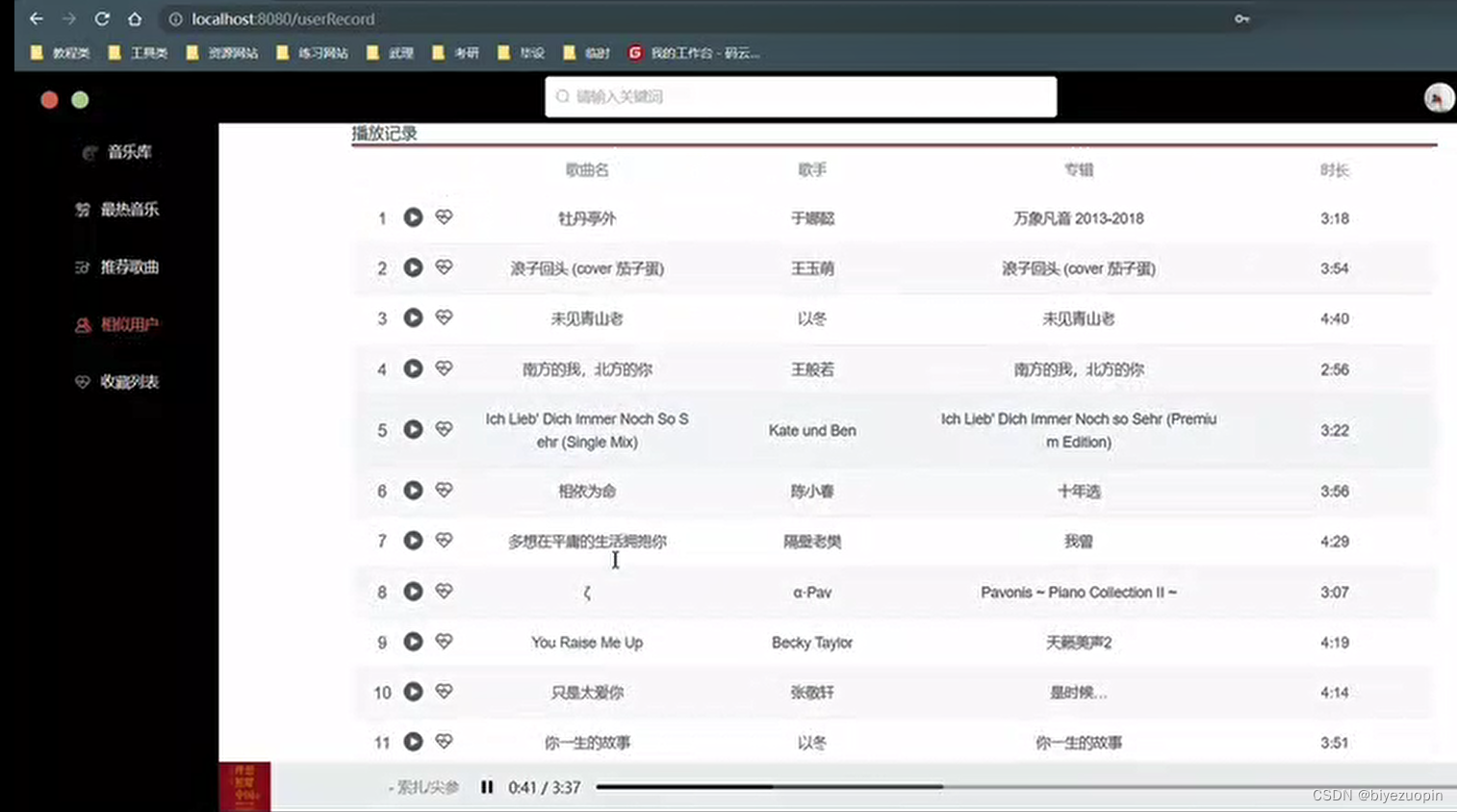Add 相依为命 to favorites
This screenshot has width=1457, height=812.
[x=444, y=490]
